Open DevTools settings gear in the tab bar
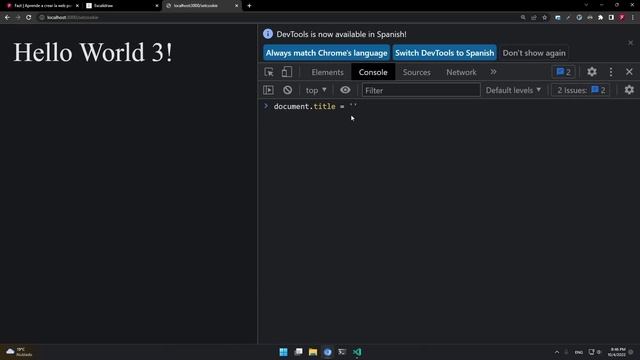 click(x=591, y=72)
